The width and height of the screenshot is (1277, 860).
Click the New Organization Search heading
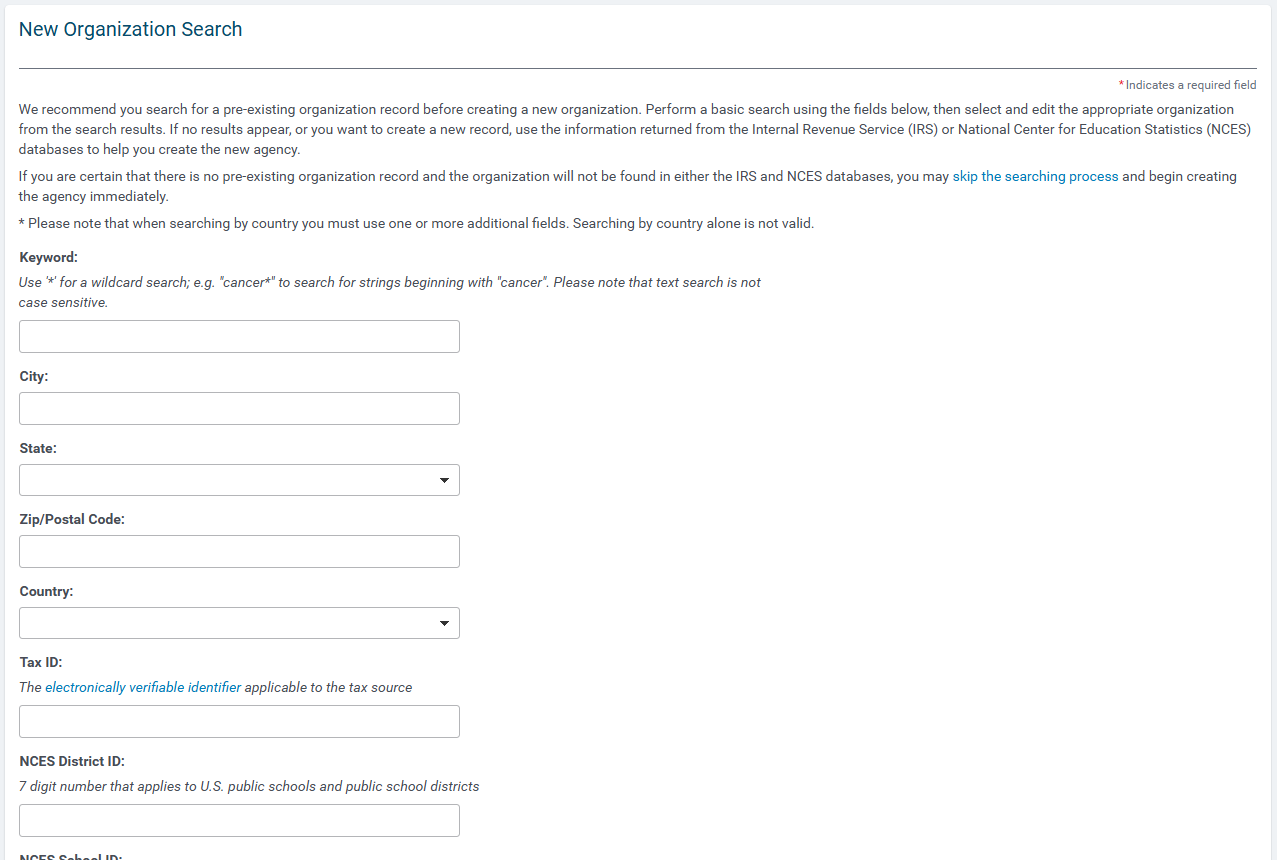click(x=131, y=29)
